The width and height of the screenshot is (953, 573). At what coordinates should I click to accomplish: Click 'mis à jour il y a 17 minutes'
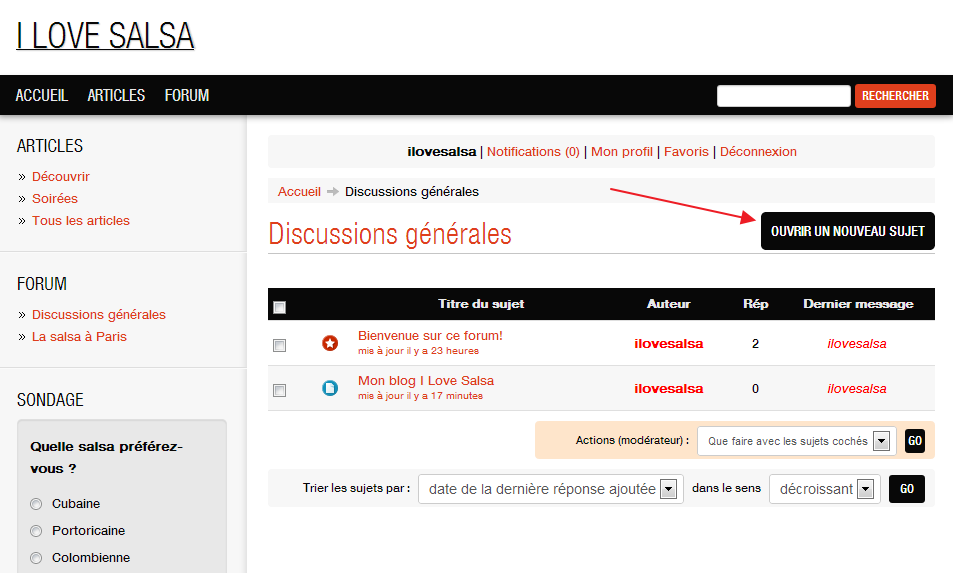click(x=421, y=396)
